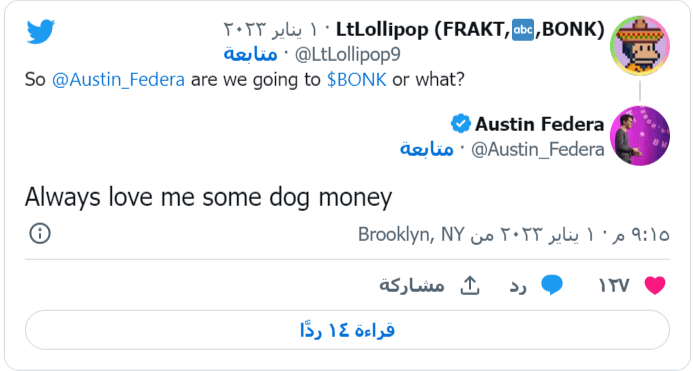Image resolution: width=693 pixels, height=371 pixels.
Task: Open the ١٢٧ likes count
Action: click(x=613, y=286)
